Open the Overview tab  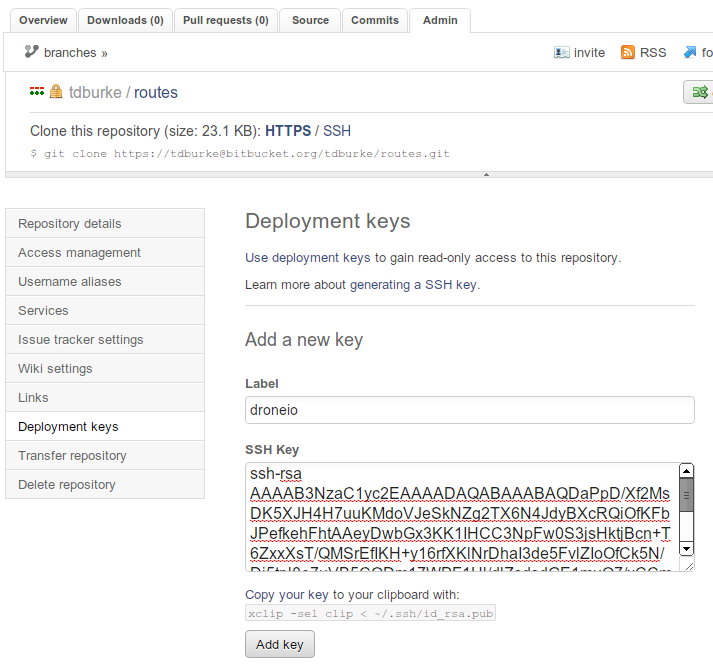tap(44, 20)
